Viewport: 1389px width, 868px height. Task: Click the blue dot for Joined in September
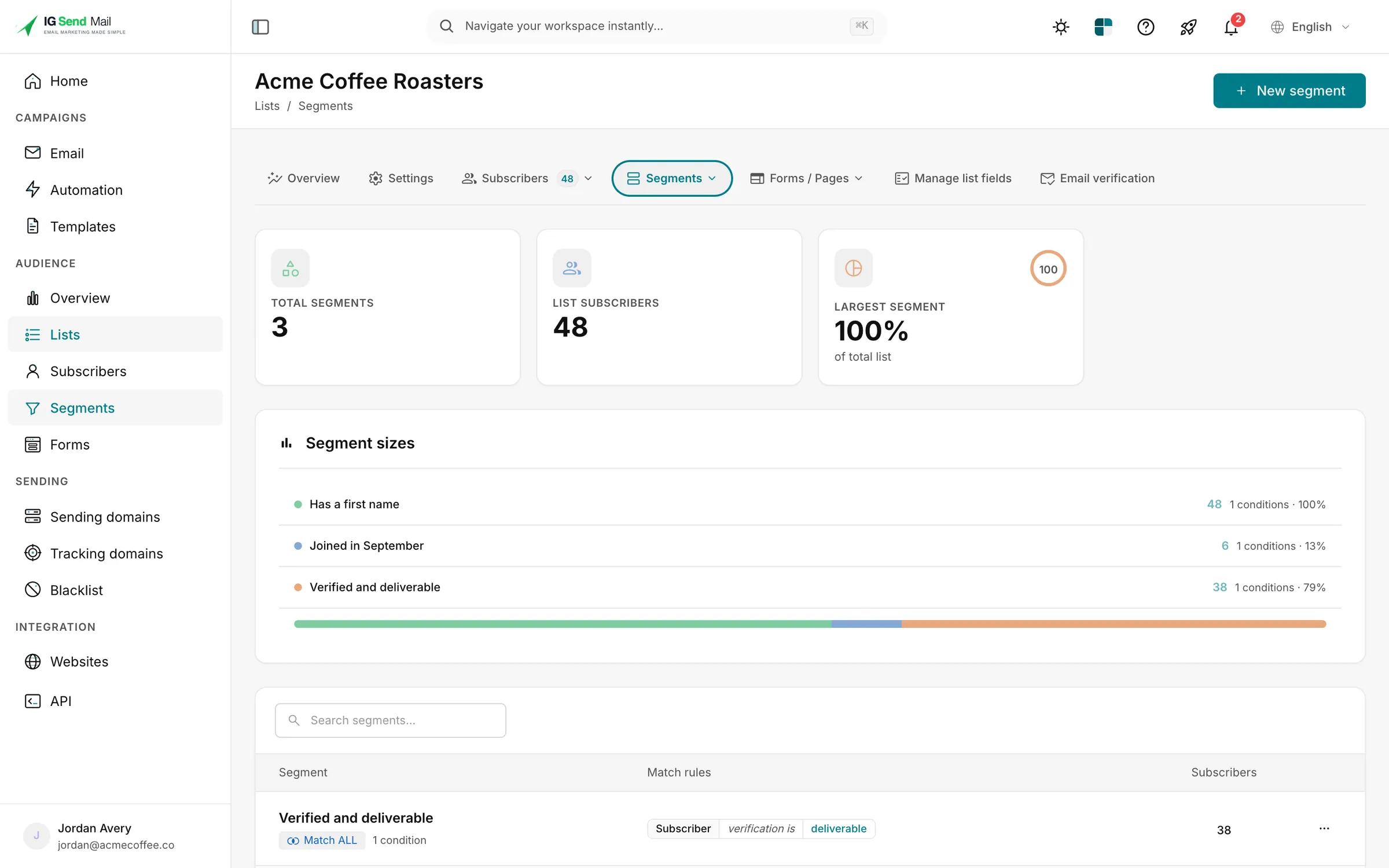(x=298, y=546)
